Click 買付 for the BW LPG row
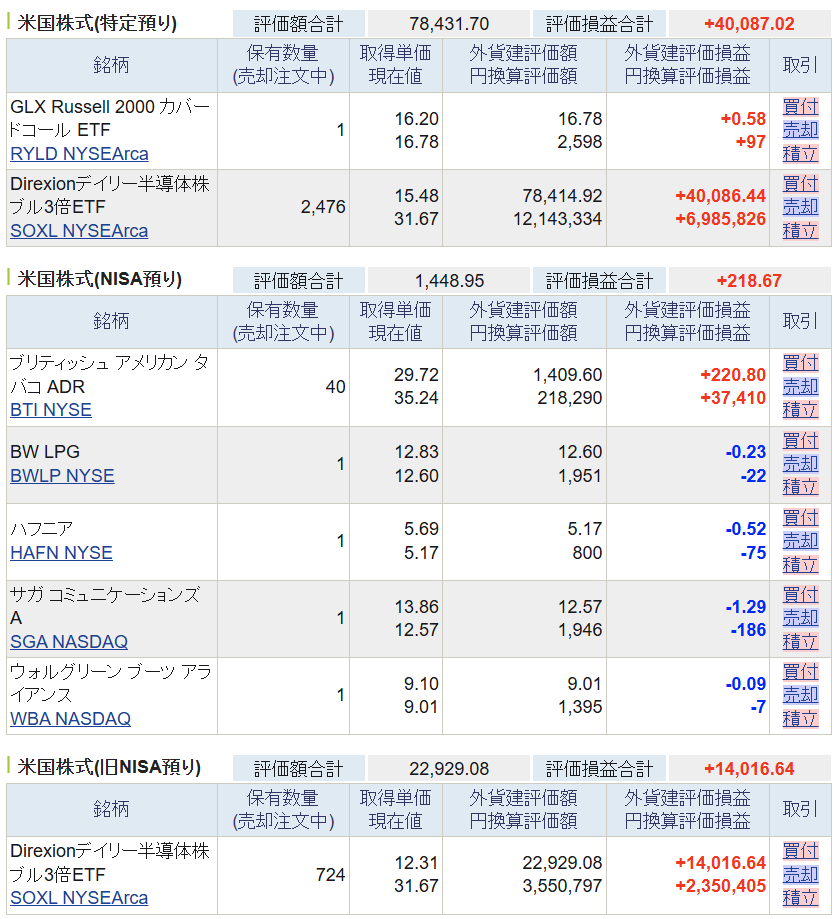834x919 pixels. pos(800,440)
